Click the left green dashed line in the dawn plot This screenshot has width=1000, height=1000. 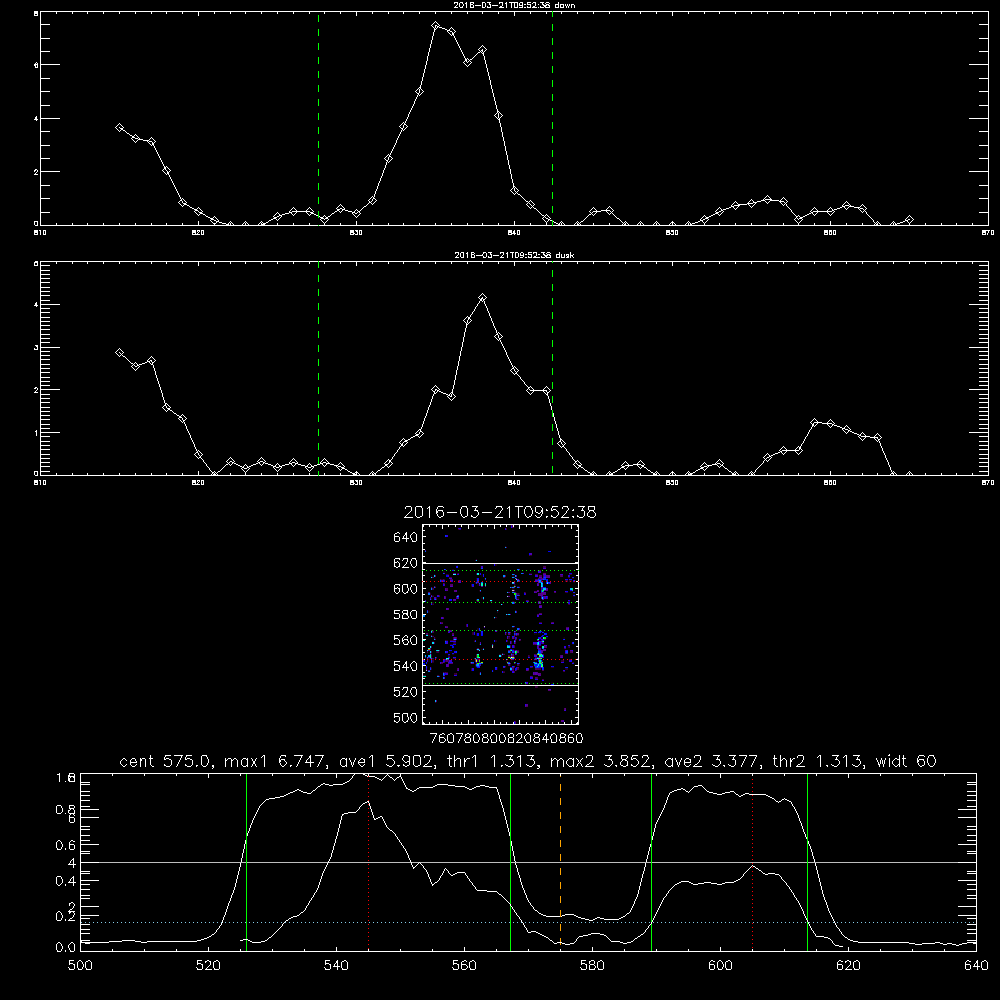[x=318, y=119]
